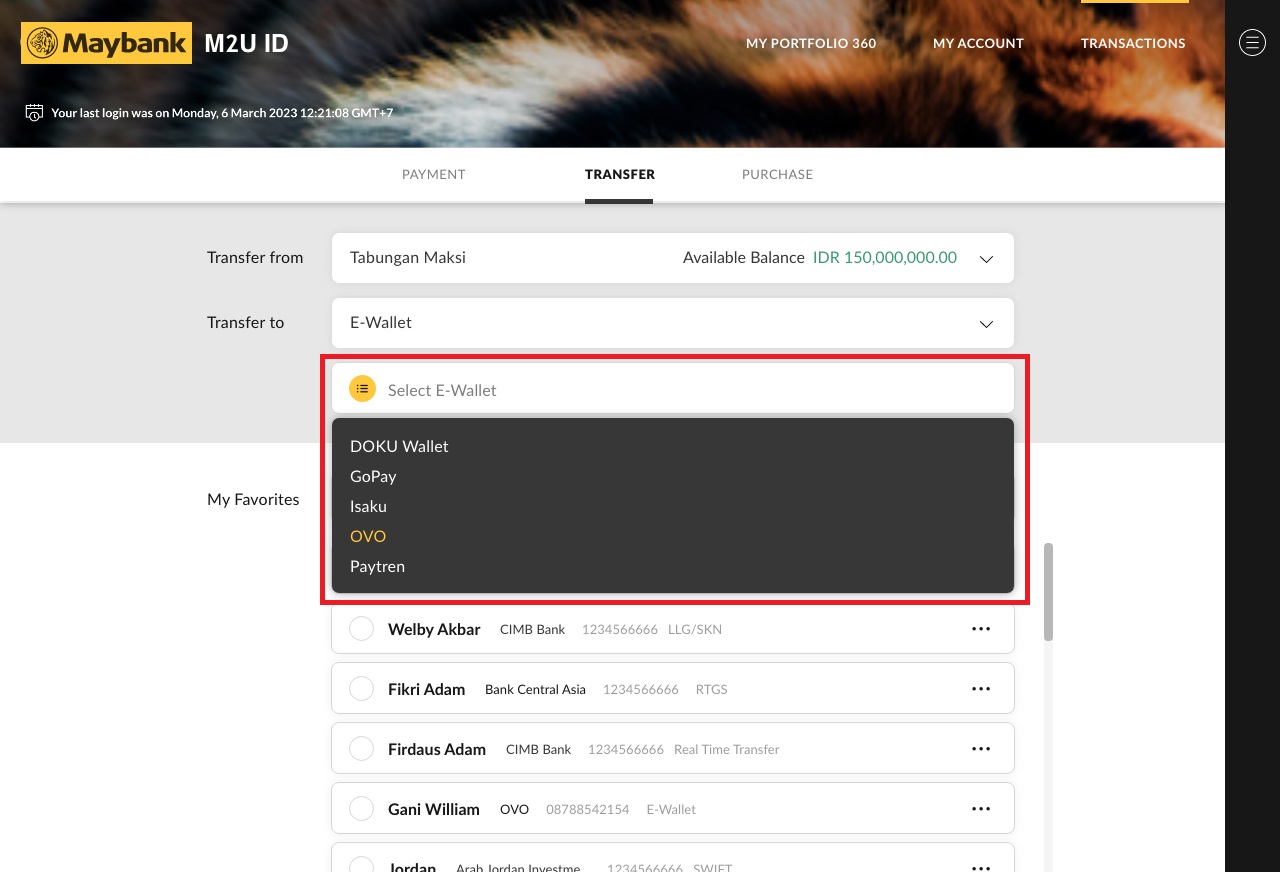Select Gani William radio button

pos(361,809)
